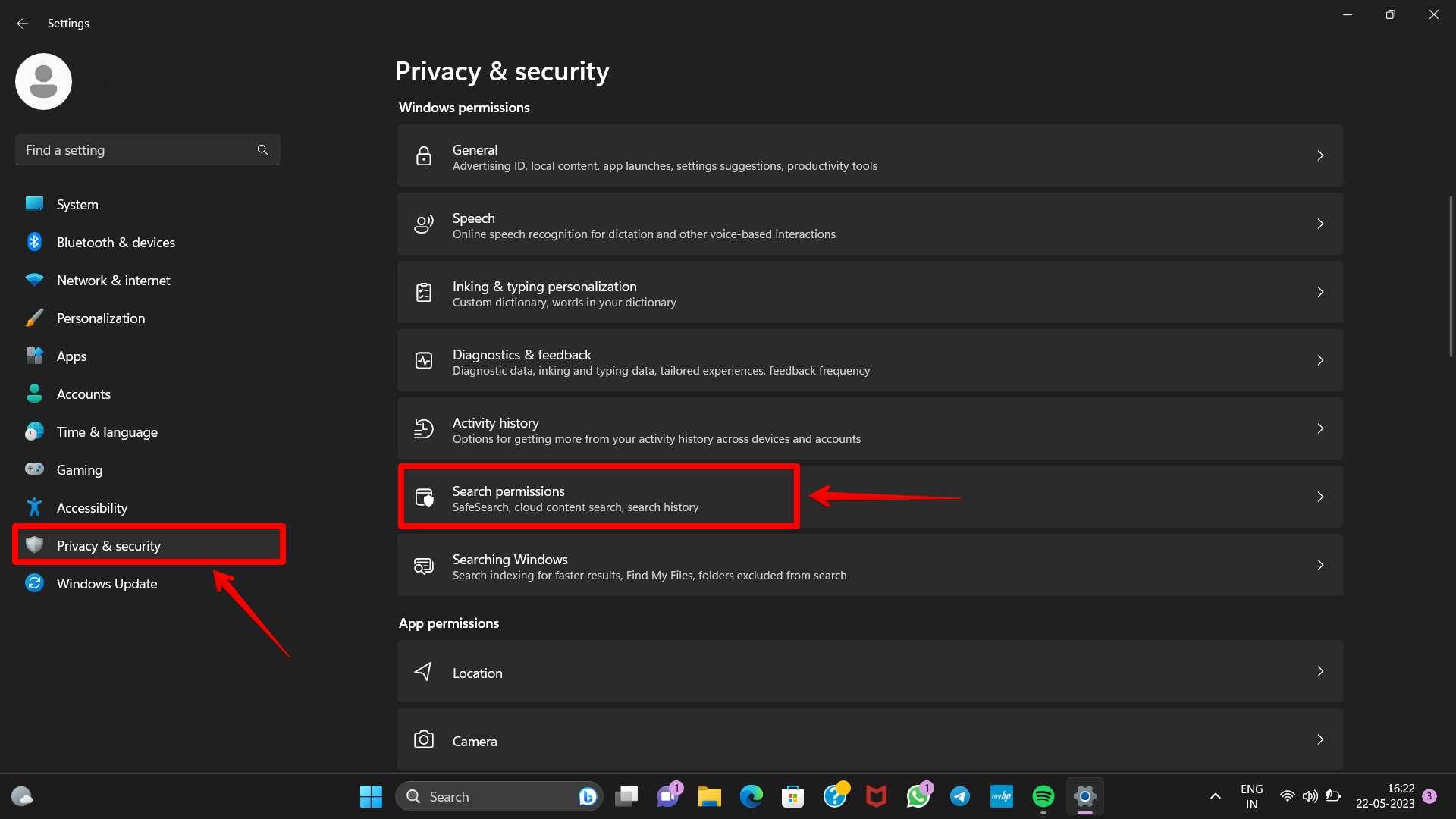
Task: Open Spotify from the taskbar
Action: [x=1043, y=796]
